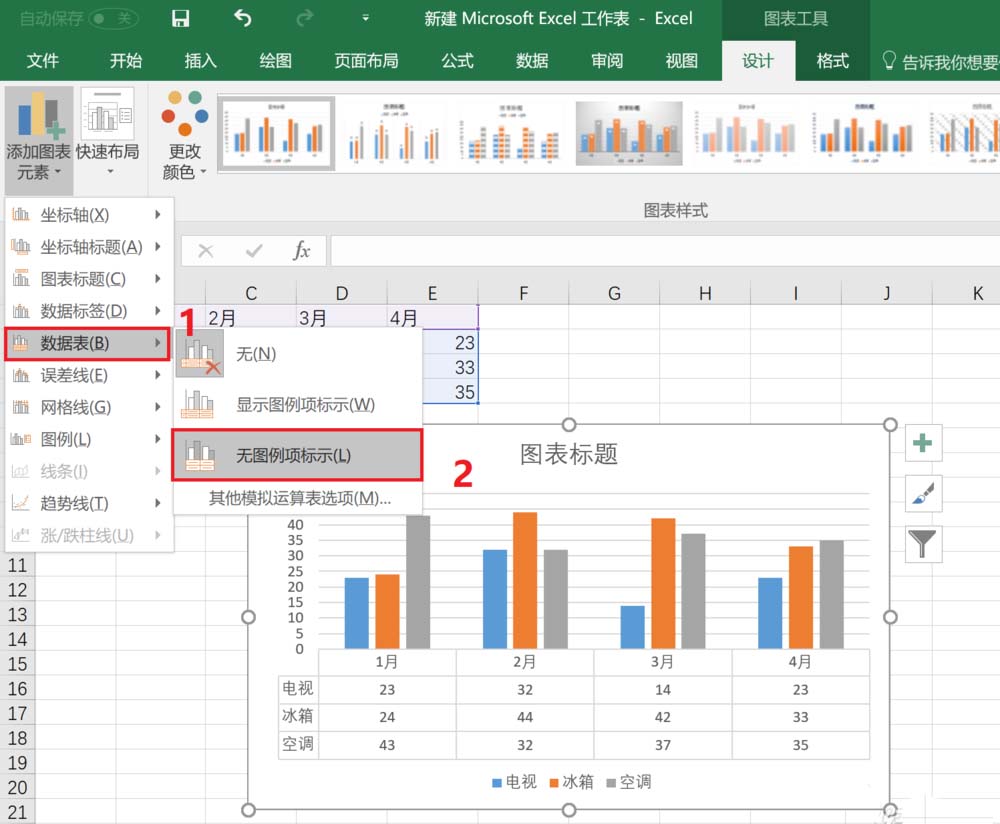Select column header H
The width and height of the screenshot is (1000, 824).
click(x=705, y=293)
